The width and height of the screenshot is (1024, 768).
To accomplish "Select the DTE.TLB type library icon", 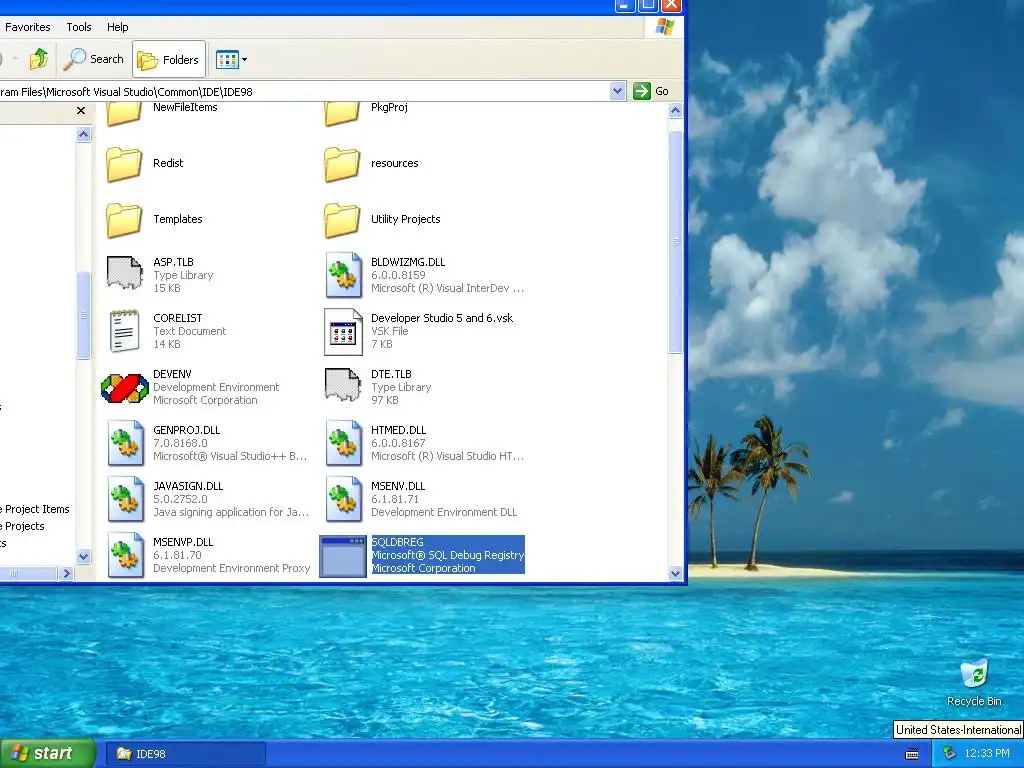I will pyautogui.click(x=343, y=385).
